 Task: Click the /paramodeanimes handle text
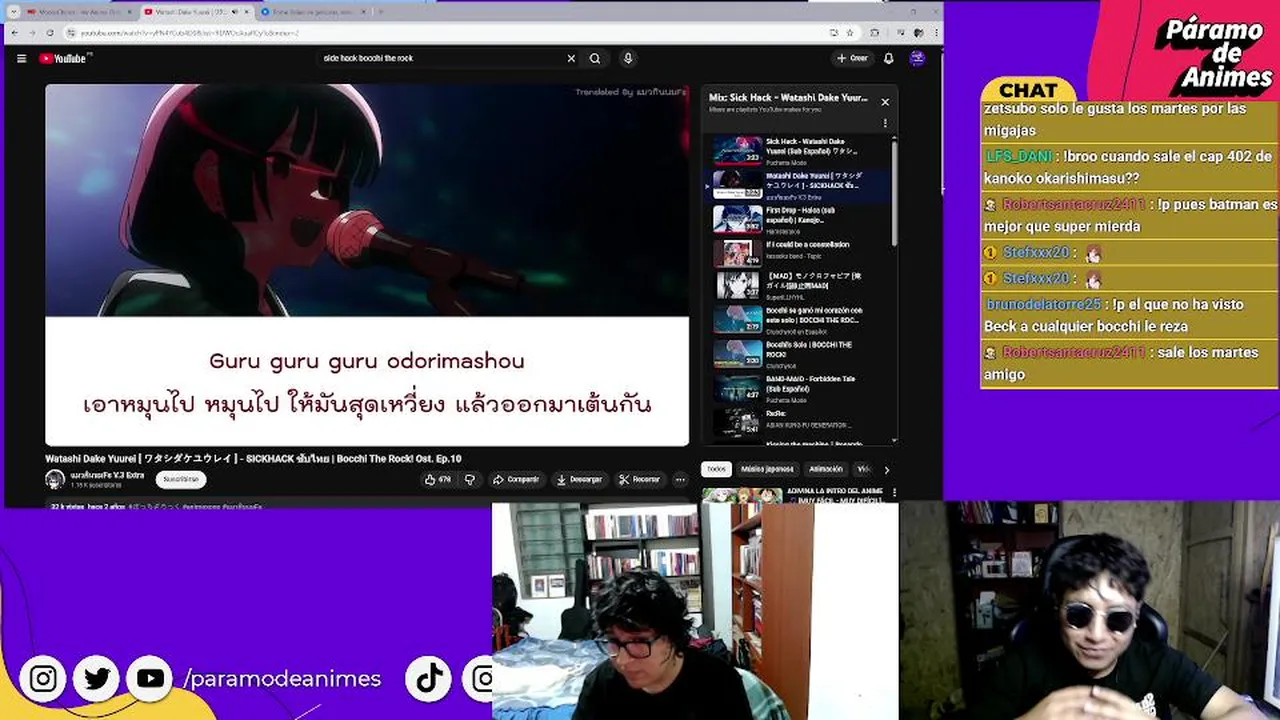(x=282, y=679)
